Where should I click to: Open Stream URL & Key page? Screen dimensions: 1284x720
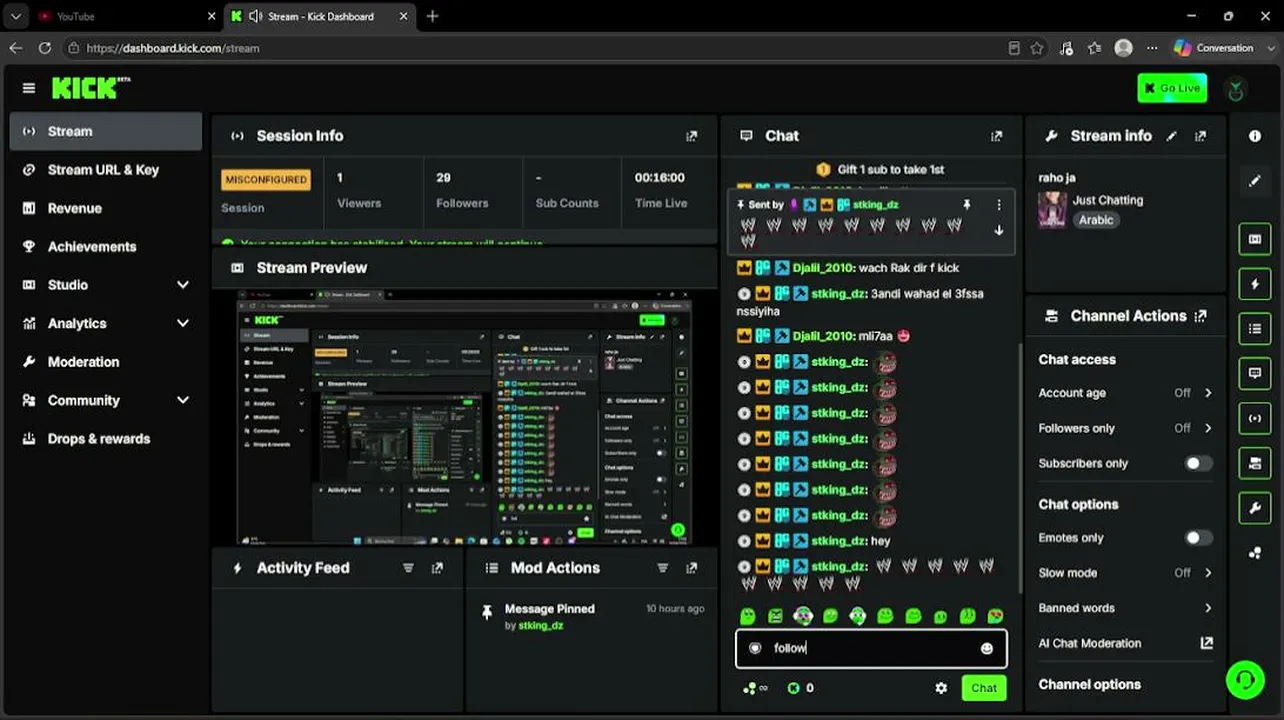pos(106,170)
